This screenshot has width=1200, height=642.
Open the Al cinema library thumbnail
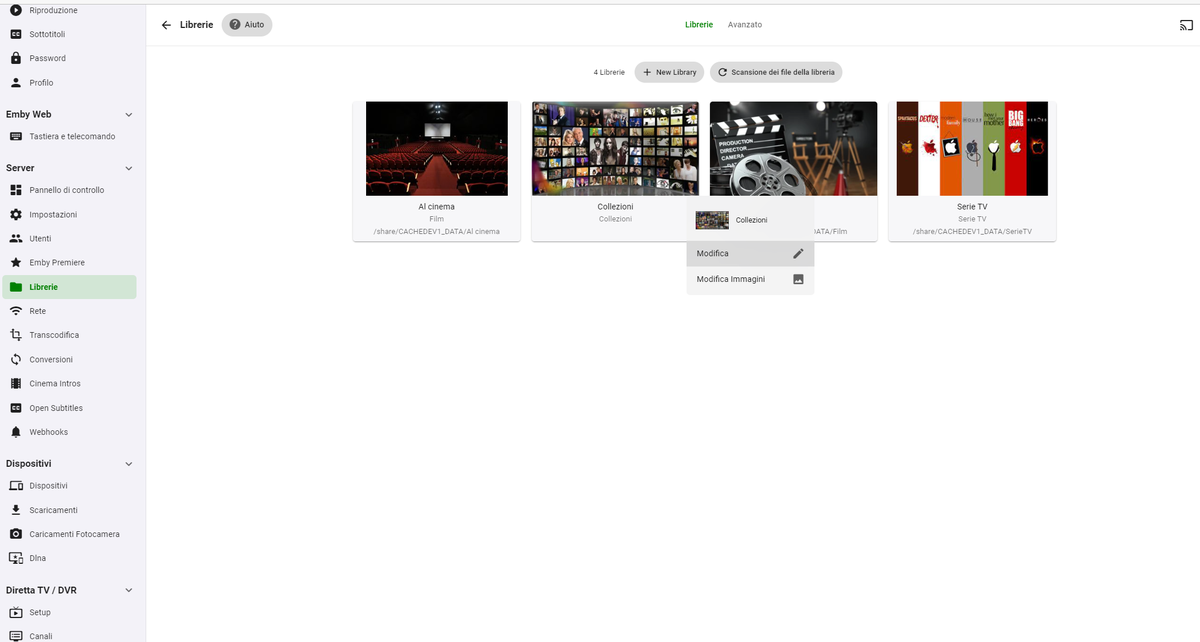tap(437, 148)
